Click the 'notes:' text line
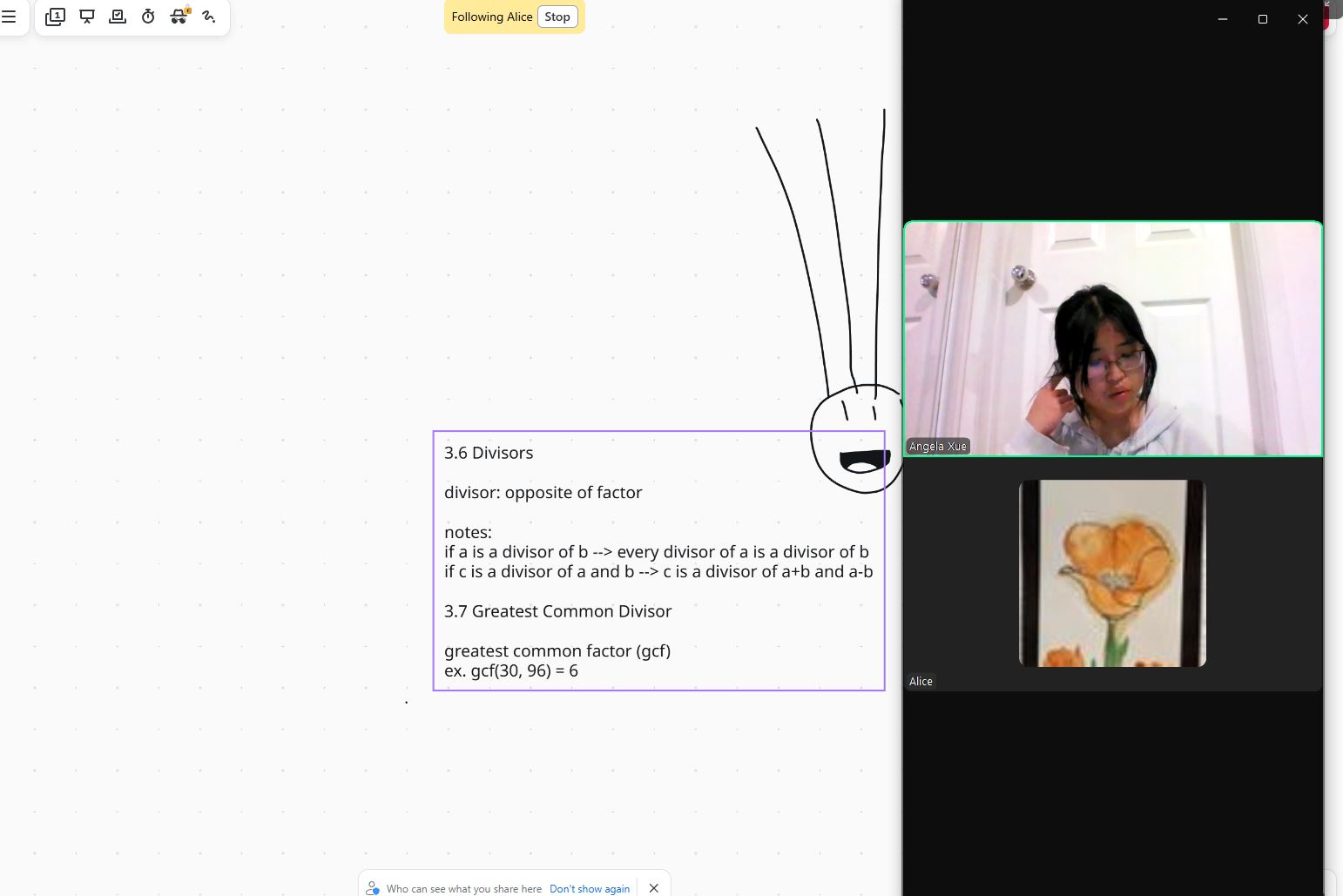Screen dimensions: 1343x896 click(468, 532)
